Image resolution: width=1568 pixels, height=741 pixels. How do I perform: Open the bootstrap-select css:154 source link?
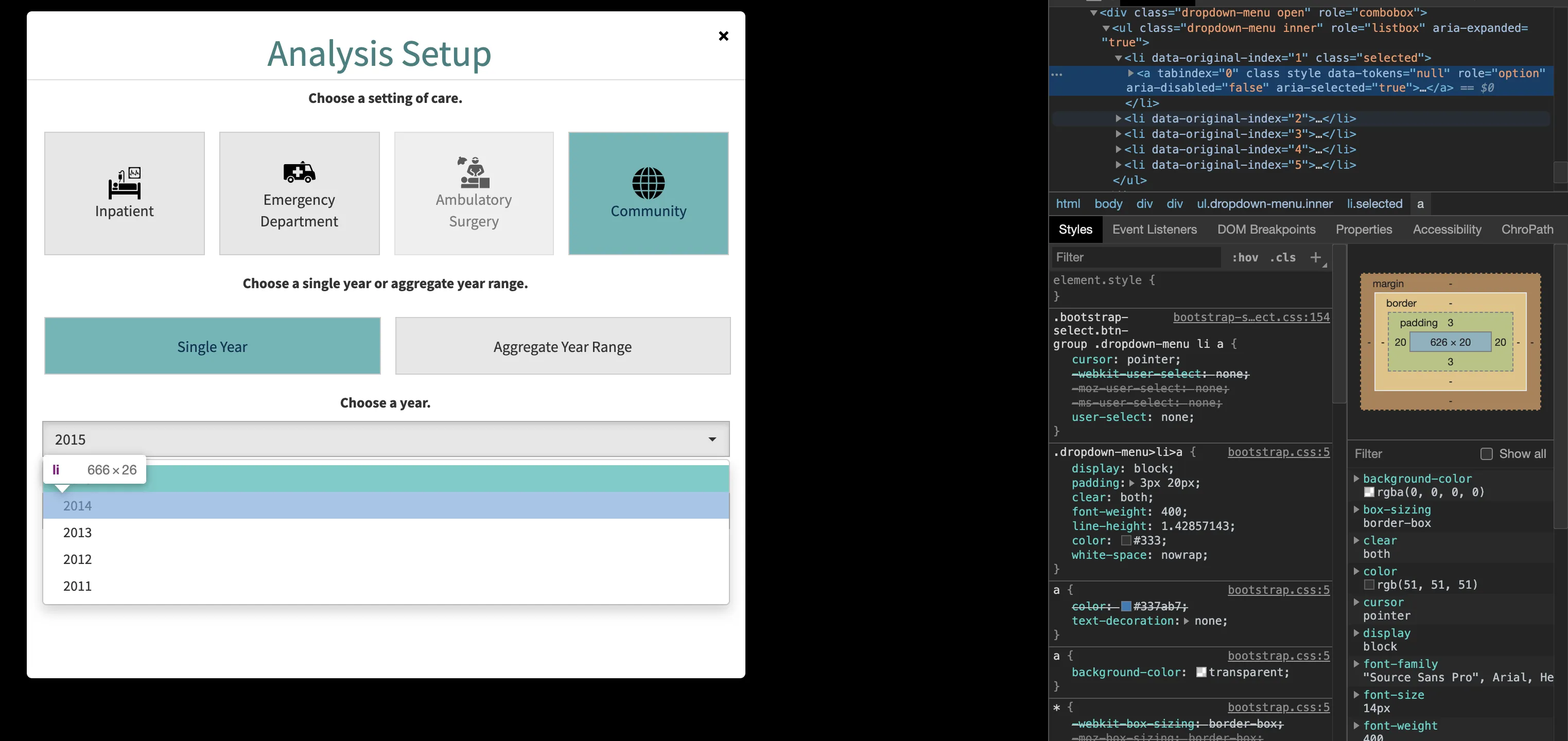pos(1251,317)
